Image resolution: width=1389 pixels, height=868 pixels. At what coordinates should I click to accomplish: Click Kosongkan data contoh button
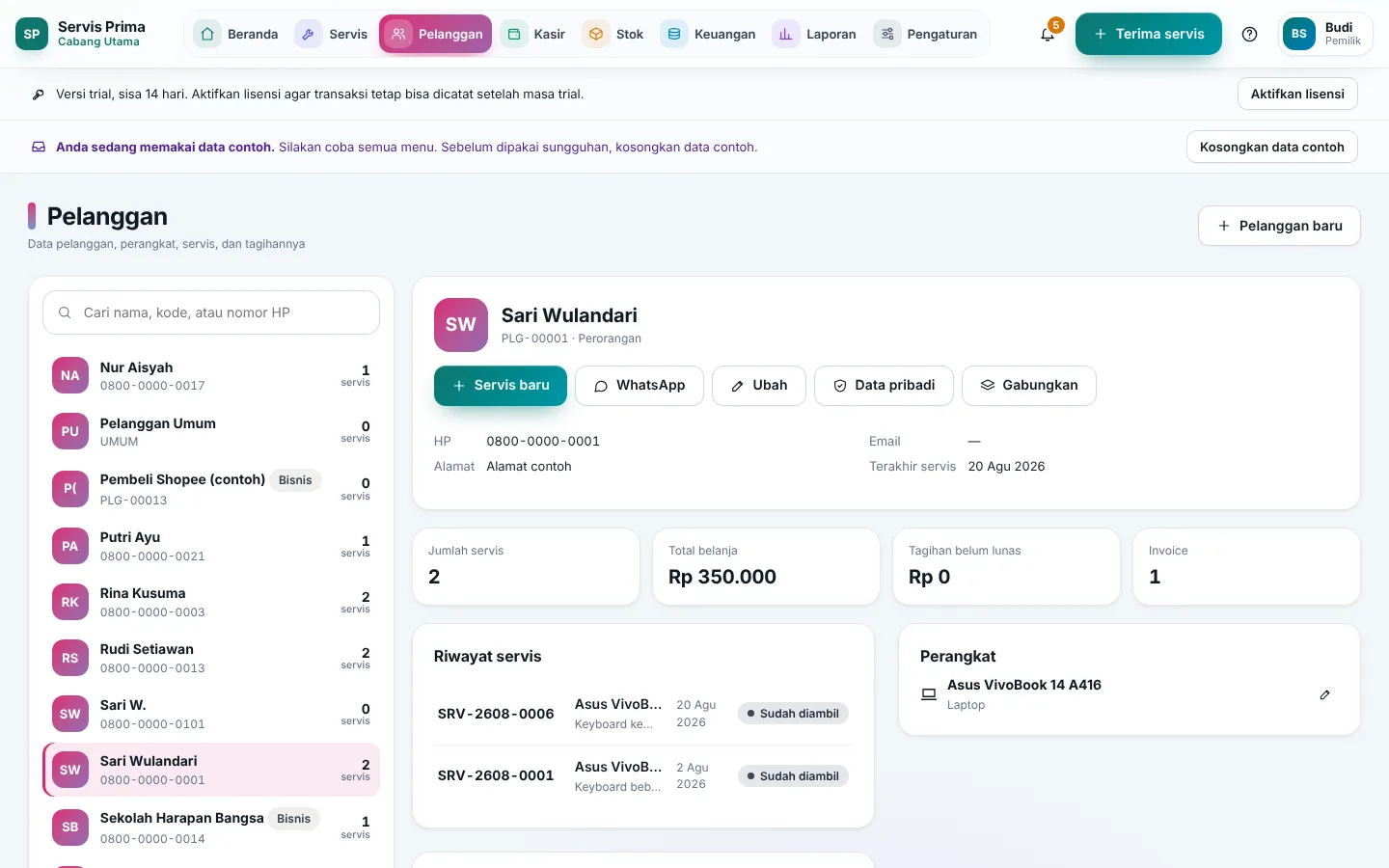[1271, 147]
